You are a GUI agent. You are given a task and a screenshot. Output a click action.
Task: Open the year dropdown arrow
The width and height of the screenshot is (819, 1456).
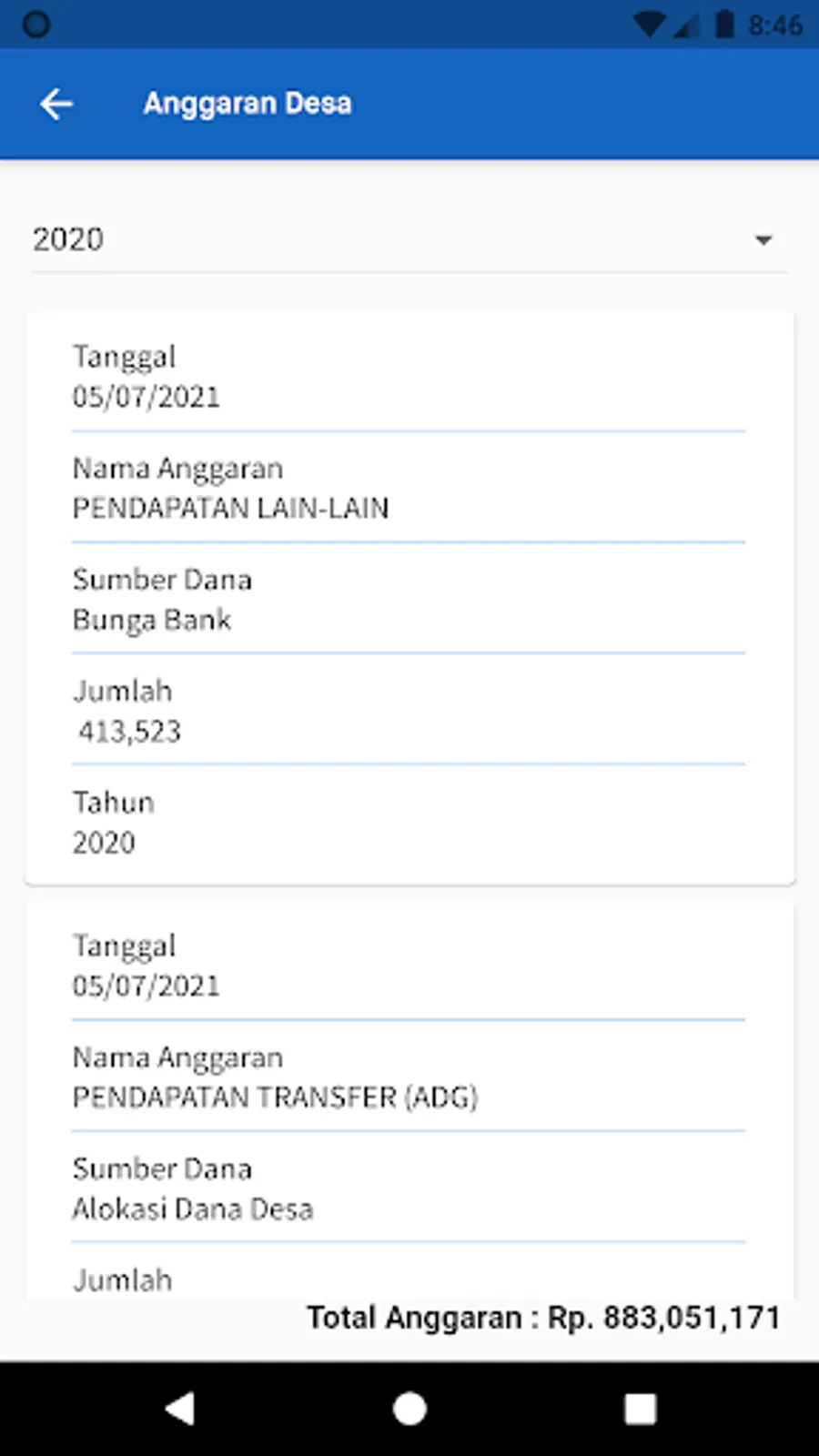click(763, 240)
